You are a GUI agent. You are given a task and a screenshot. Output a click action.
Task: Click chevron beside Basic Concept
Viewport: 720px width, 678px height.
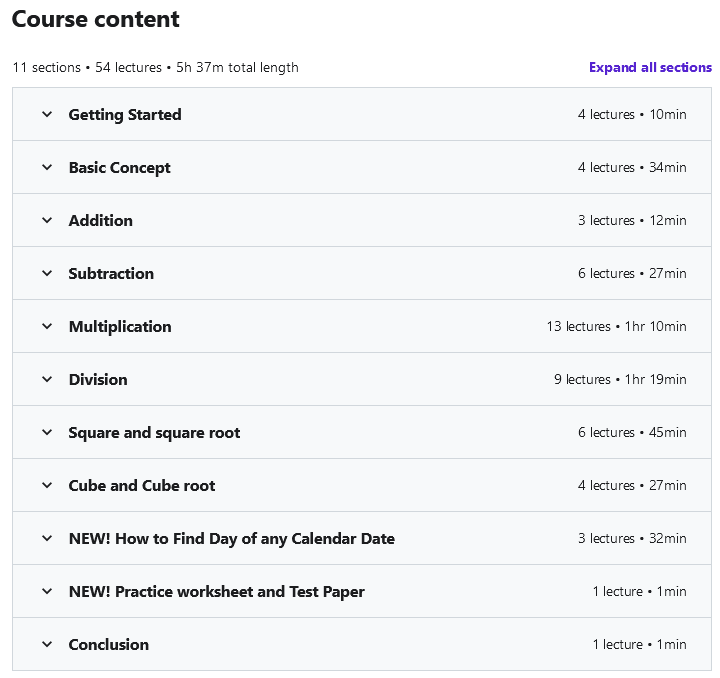47,167
